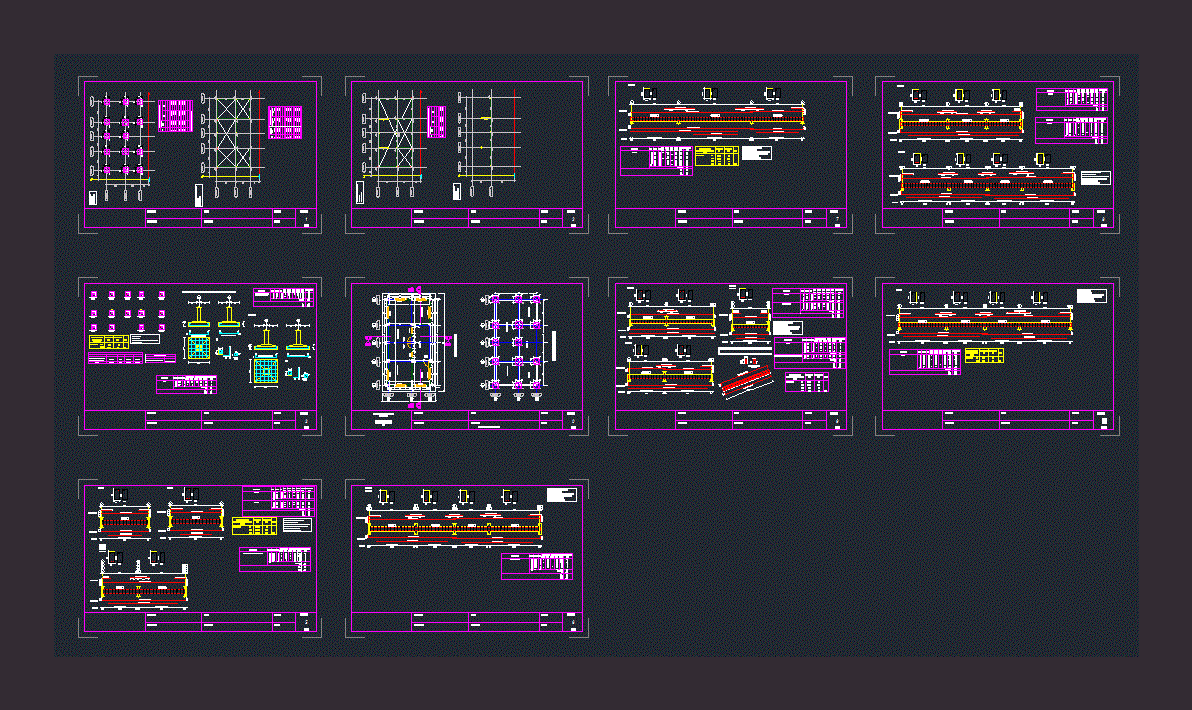The image size is (1192, 710).
Task: Click the magenta schedule table beside the footing plan
Action: coord(176,116)
